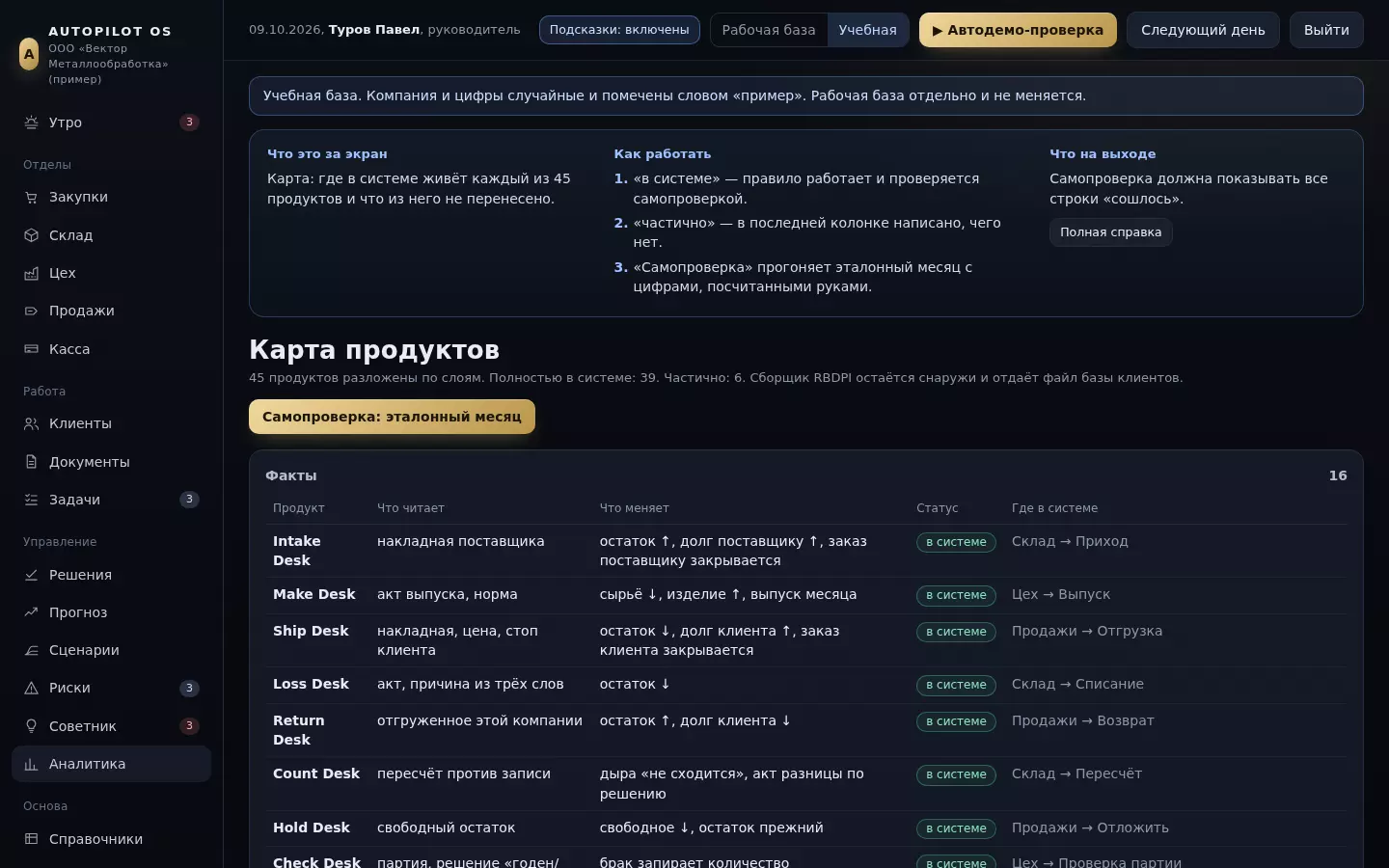The image size is (1389, 868).
Task: Click the icon beside Сценарии
Action: [x=31, y=650]
